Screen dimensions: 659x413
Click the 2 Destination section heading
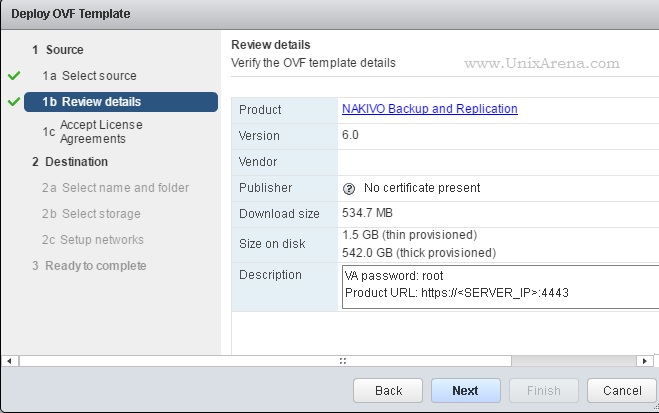coord(70,162)
